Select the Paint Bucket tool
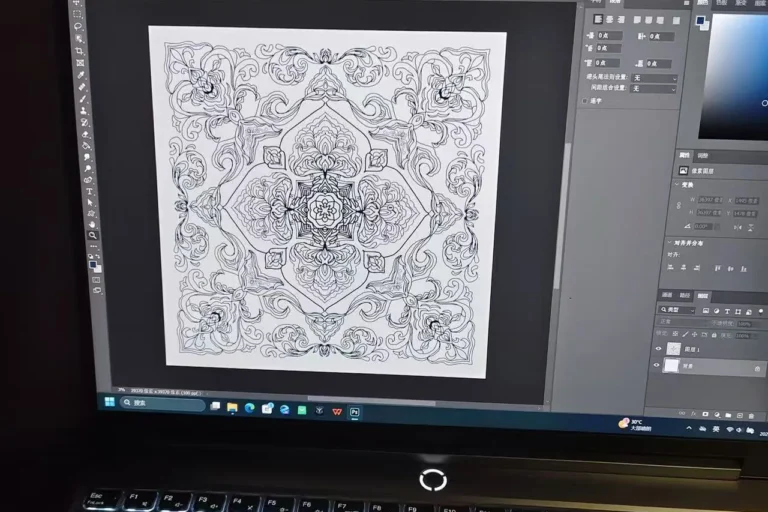The height and width of the screenshot is (512, 768). coord(87,146)
